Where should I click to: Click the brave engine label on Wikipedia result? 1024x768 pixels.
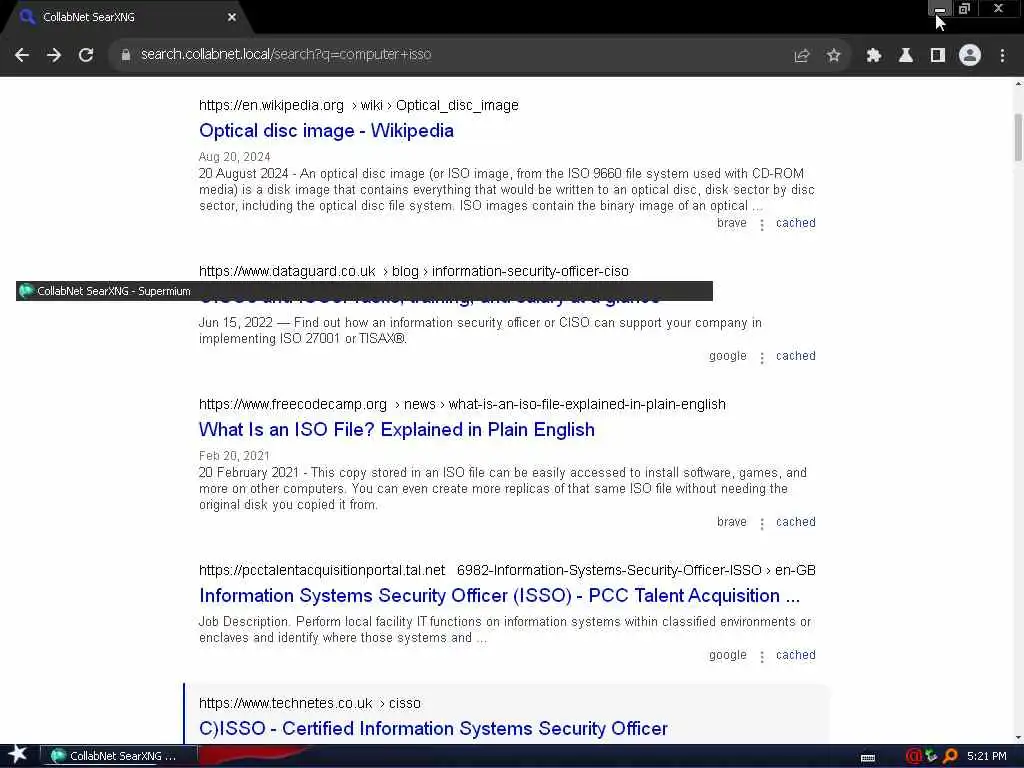click(731, 223)
